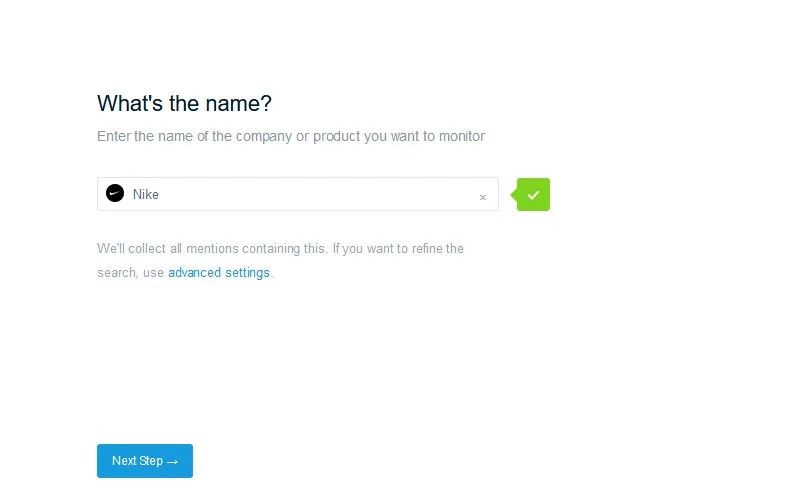The width and height of the screenshot is (805, 500).
Task: Click the "search, use" text before the link
Action: [x=130, y=273]
